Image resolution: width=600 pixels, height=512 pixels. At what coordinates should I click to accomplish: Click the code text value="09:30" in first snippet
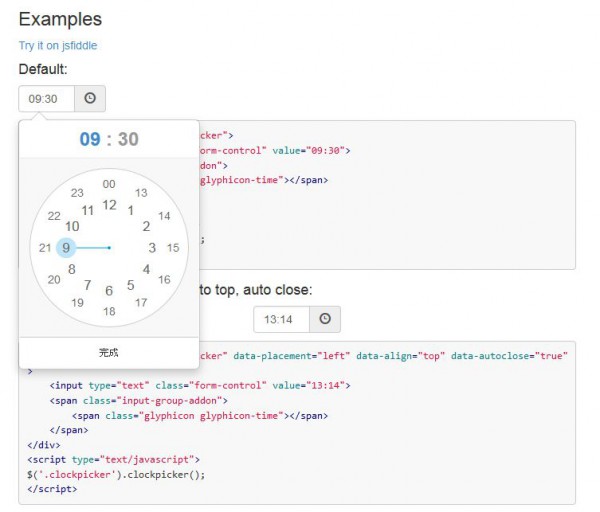308,150
